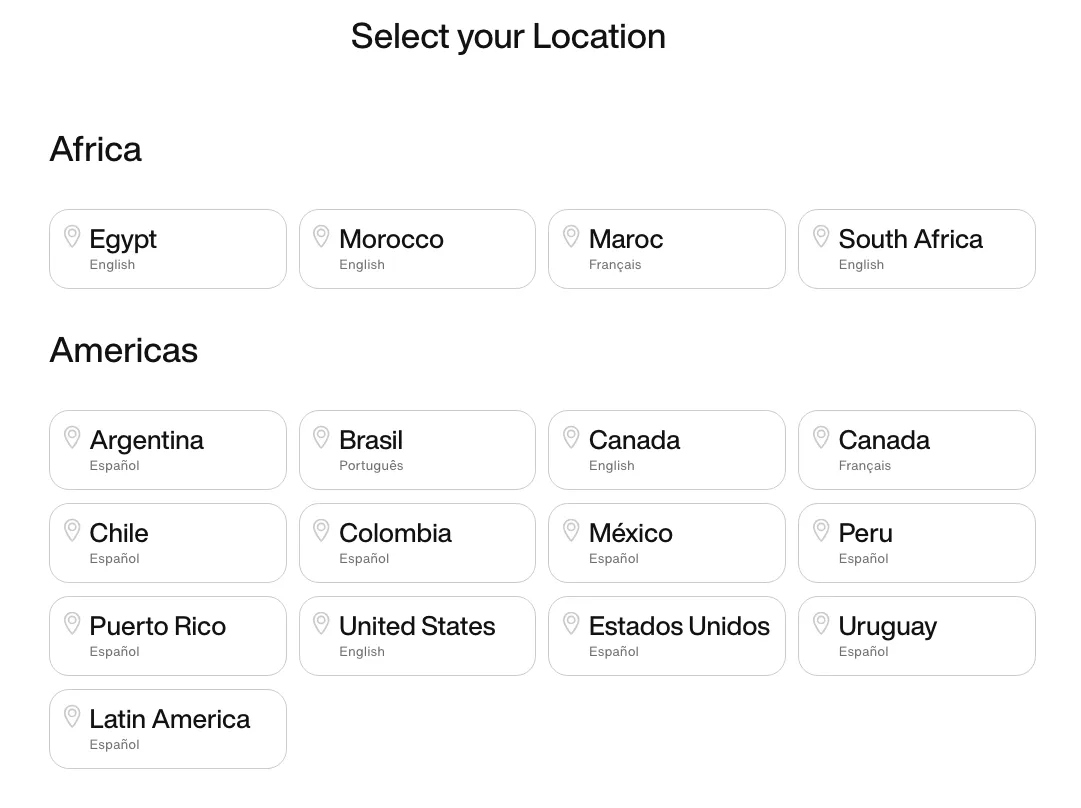Click the location pin on the Uruguay card
Viewport: 1081px width, 808px height.
tap(820, 623)
